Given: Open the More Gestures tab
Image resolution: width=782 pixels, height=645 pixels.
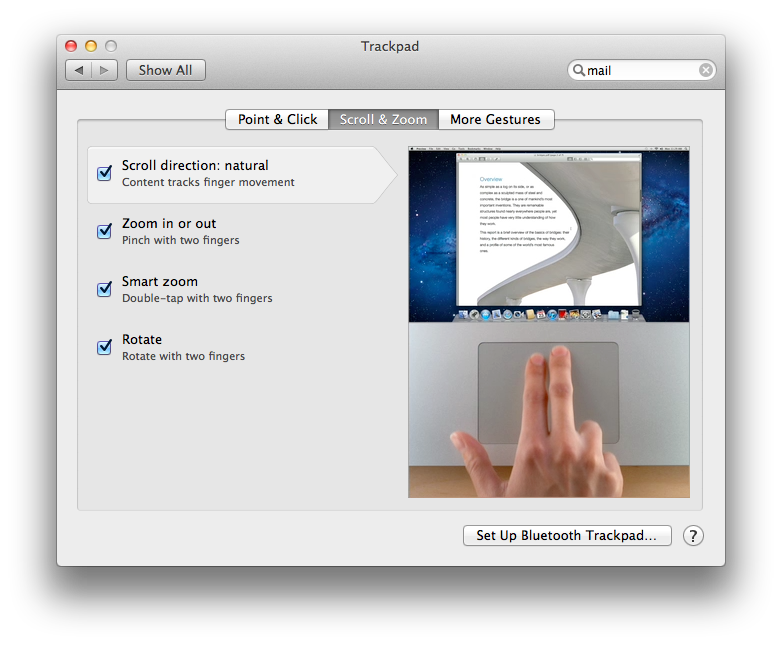Looking at the screenshot, I should [495, 120].
